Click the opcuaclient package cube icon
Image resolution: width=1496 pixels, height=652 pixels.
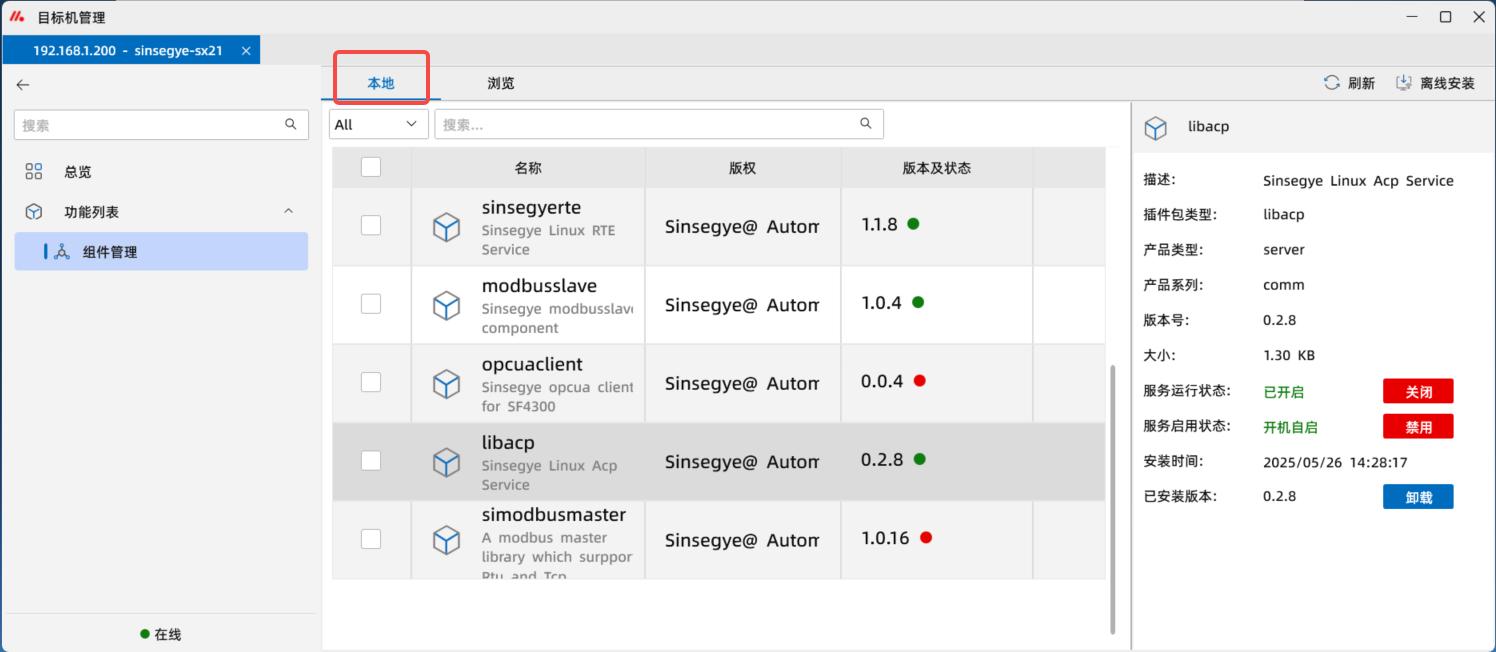point(446,384)
